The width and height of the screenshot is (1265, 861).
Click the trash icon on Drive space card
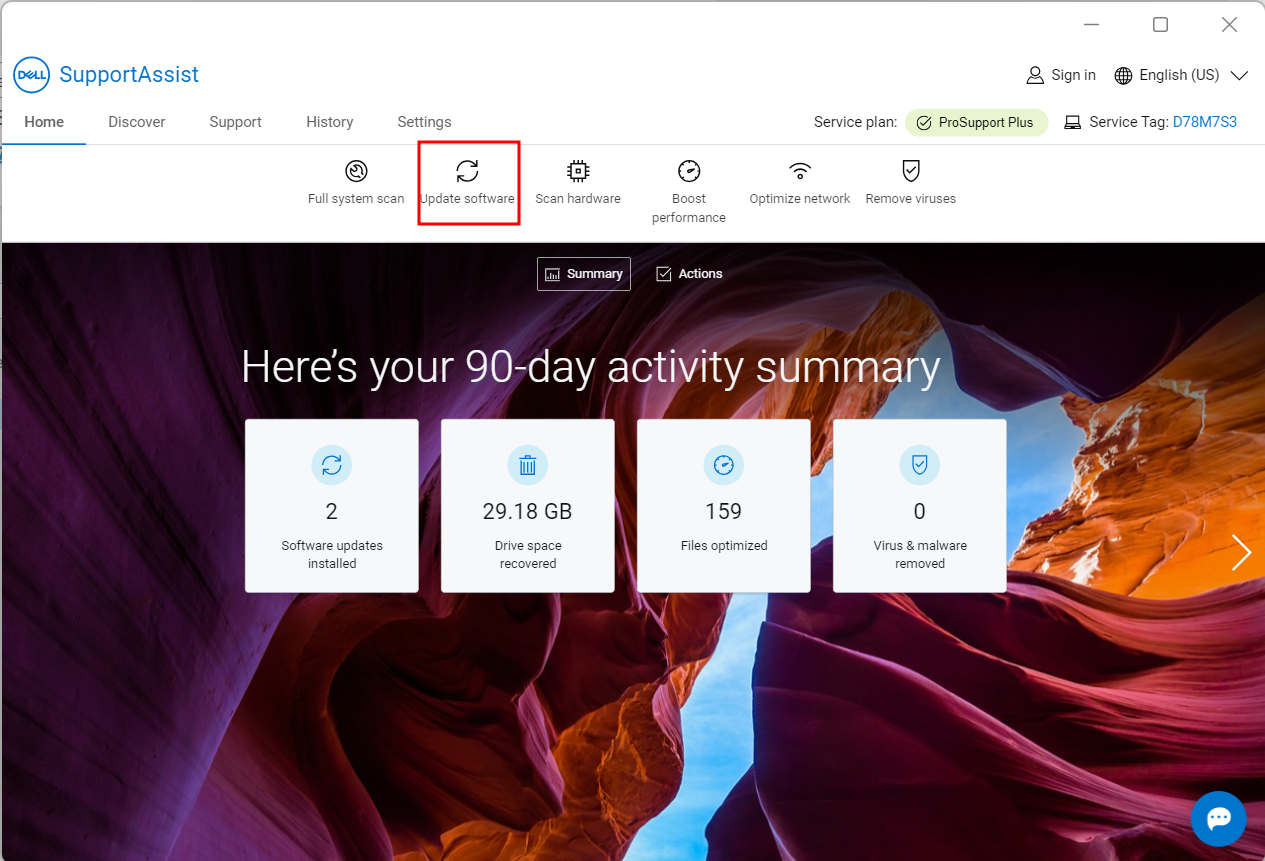click(528, 465)
